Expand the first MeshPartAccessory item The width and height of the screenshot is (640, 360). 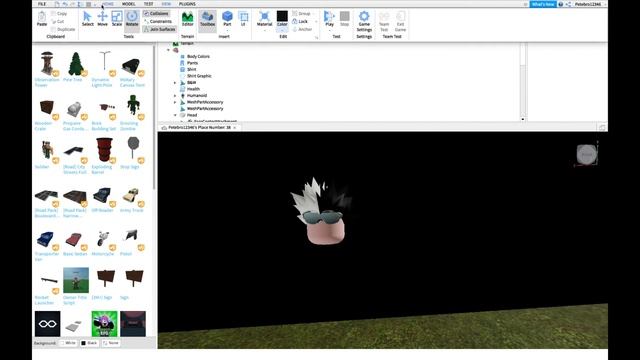pyautogui.click(x=175, y=102)
